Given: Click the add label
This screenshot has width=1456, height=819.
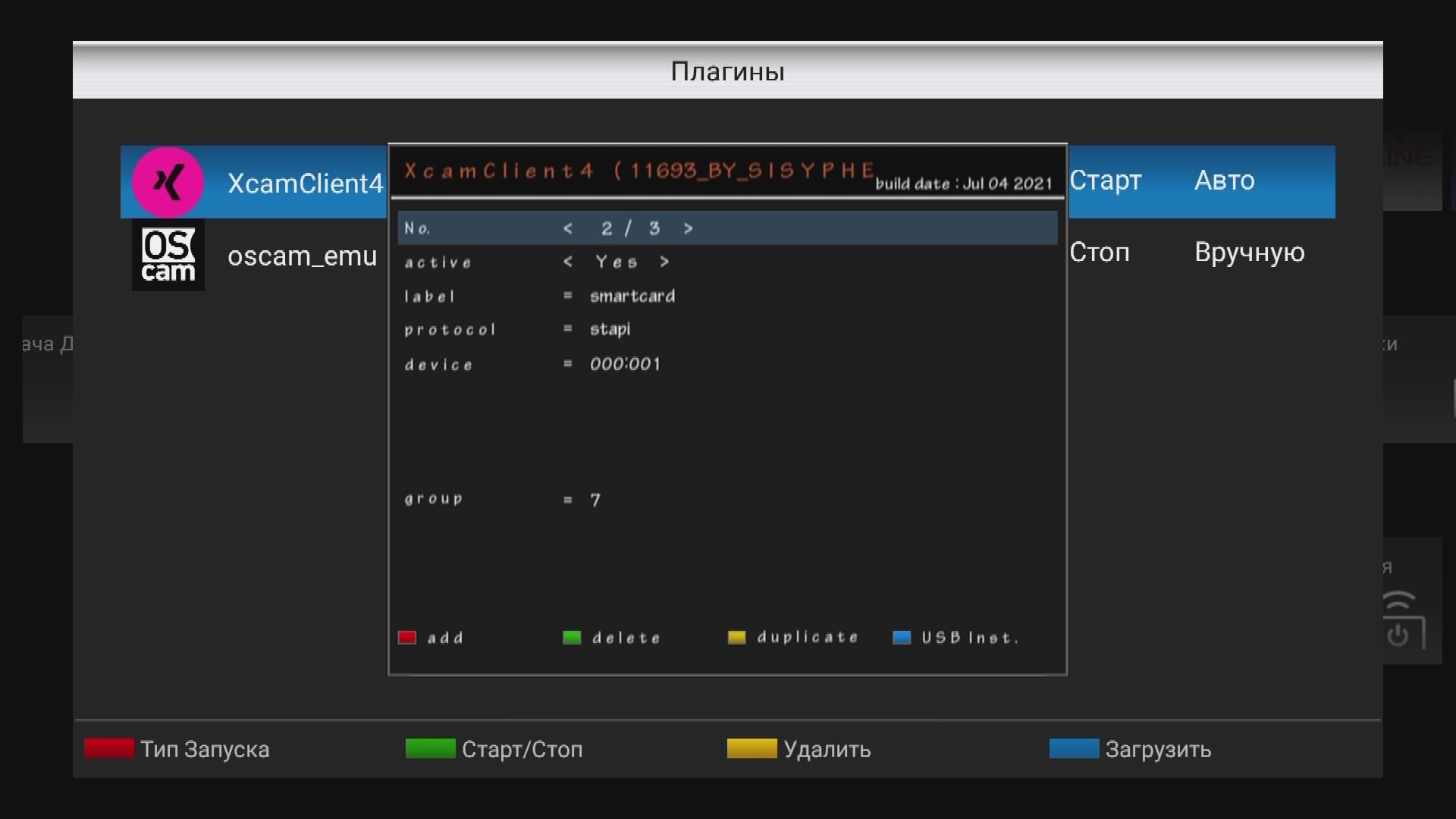Looking at the screenshot, I should (445, 638).
